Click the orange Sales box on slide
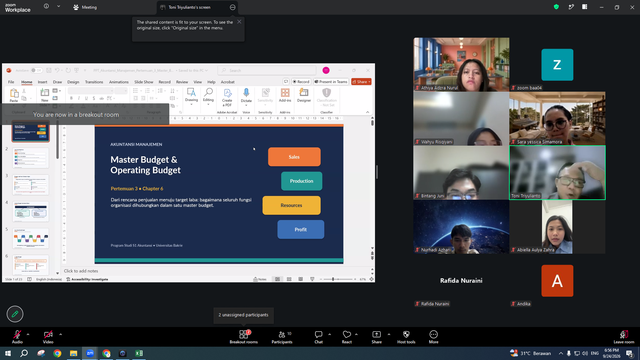Screen dimensions: 640x360 pyautogui.click(x=294, y=157)
